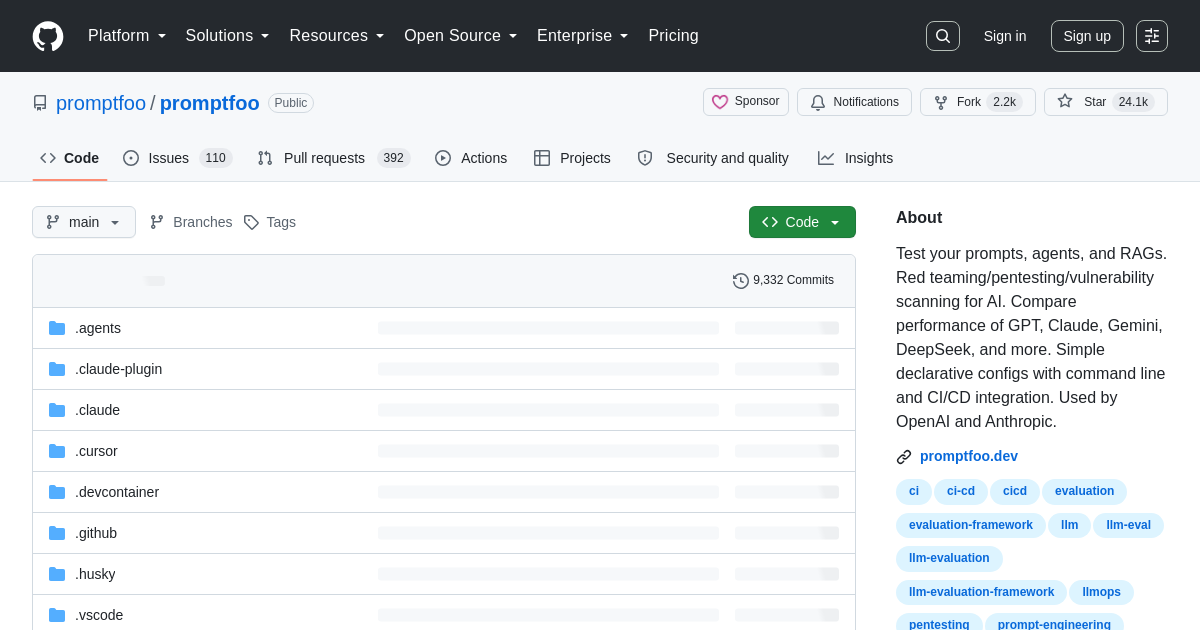Image resolution: width=1200 pixels, height=630 pixels.
Task: Click the Actions play icon
Action: (x=443, y=158)
